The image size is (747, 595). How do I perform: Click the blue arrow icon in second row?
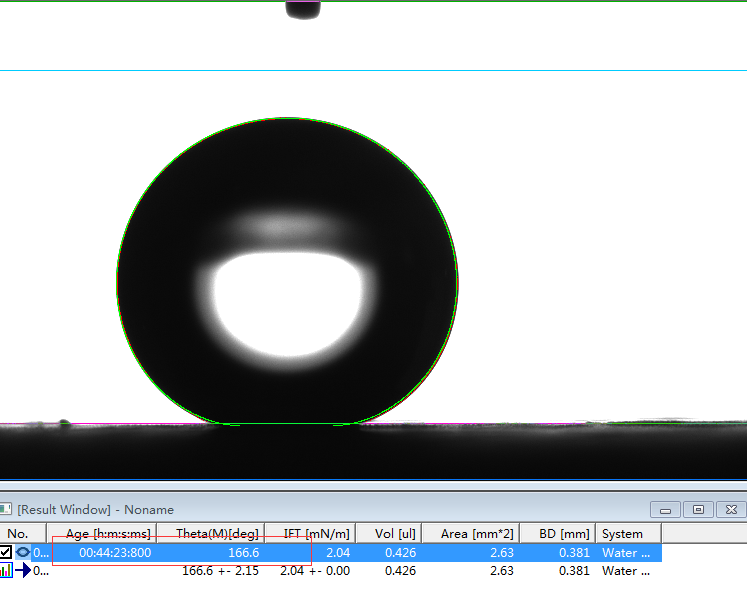coord(23,571)
